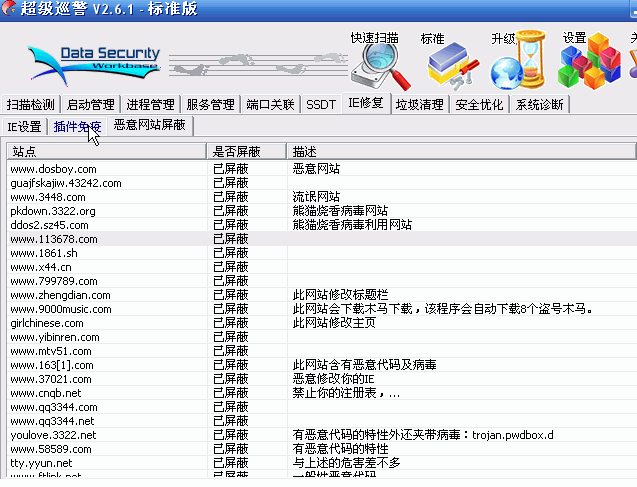Switch to the 垃圾清理 tab
This screenshot has height=487, width=637.
420,104
